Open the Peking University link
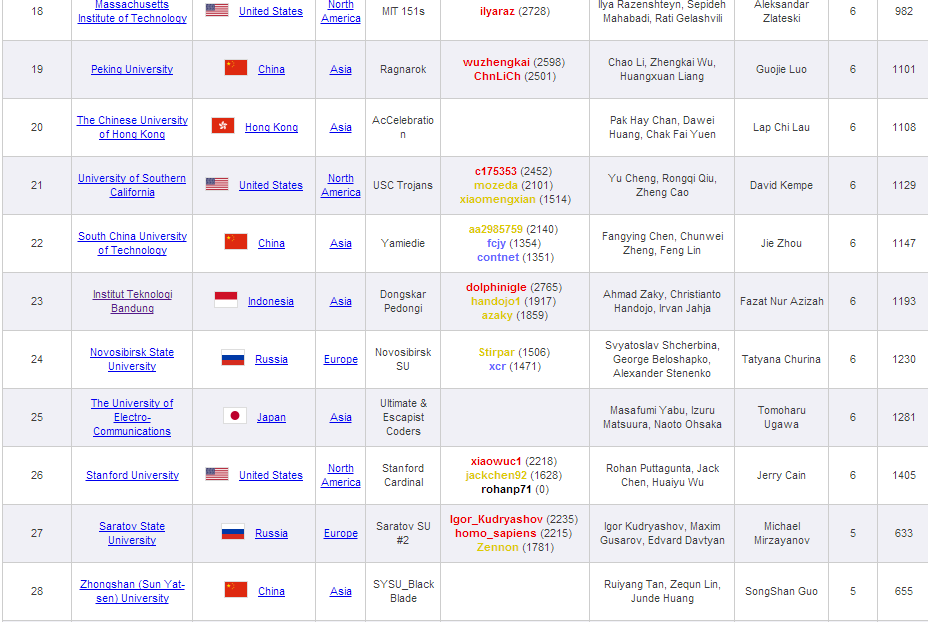928x622 pixels. pyautogui.click(x=132, y=69)
